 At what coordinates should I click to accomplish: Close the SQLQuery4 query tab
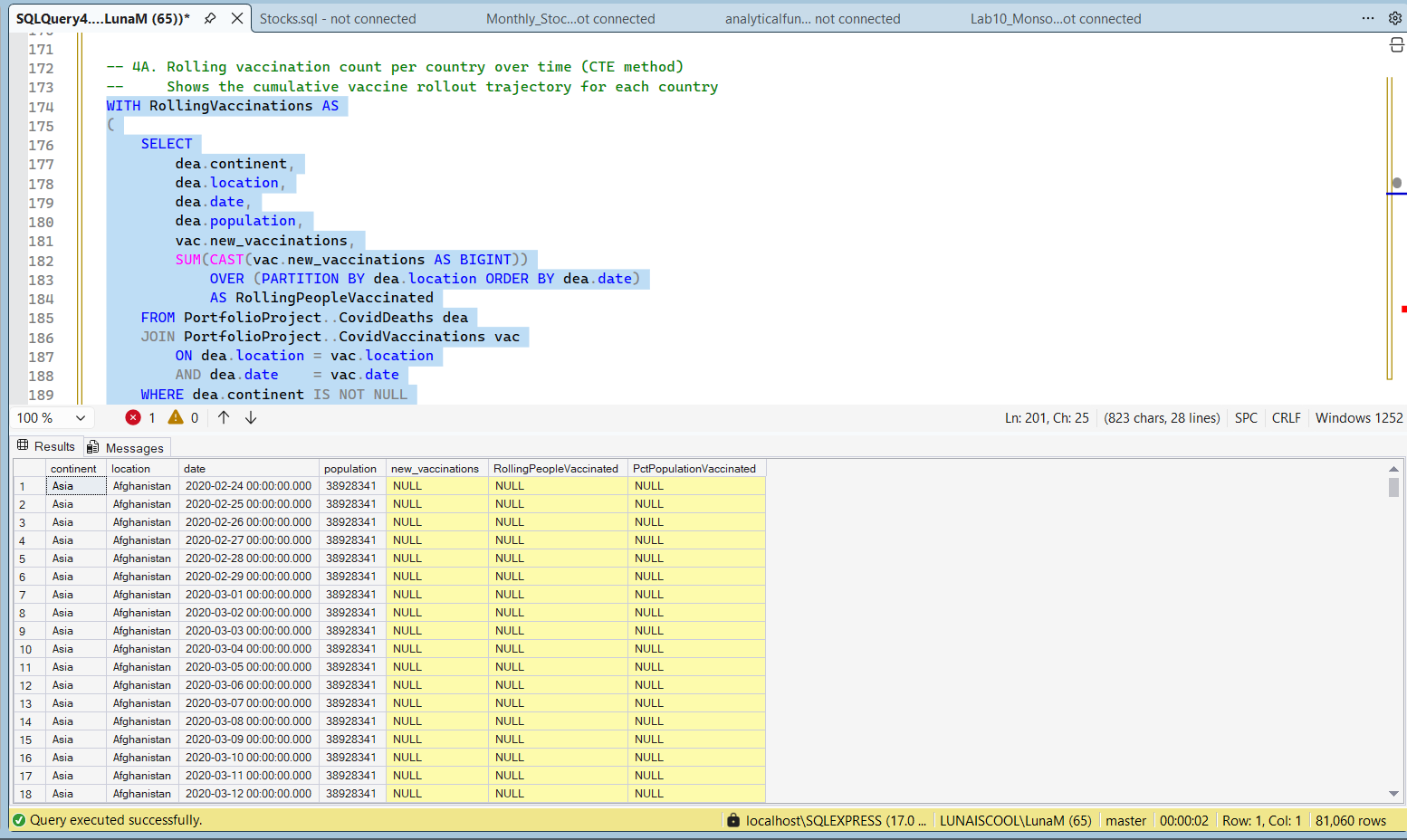point(237,18)
